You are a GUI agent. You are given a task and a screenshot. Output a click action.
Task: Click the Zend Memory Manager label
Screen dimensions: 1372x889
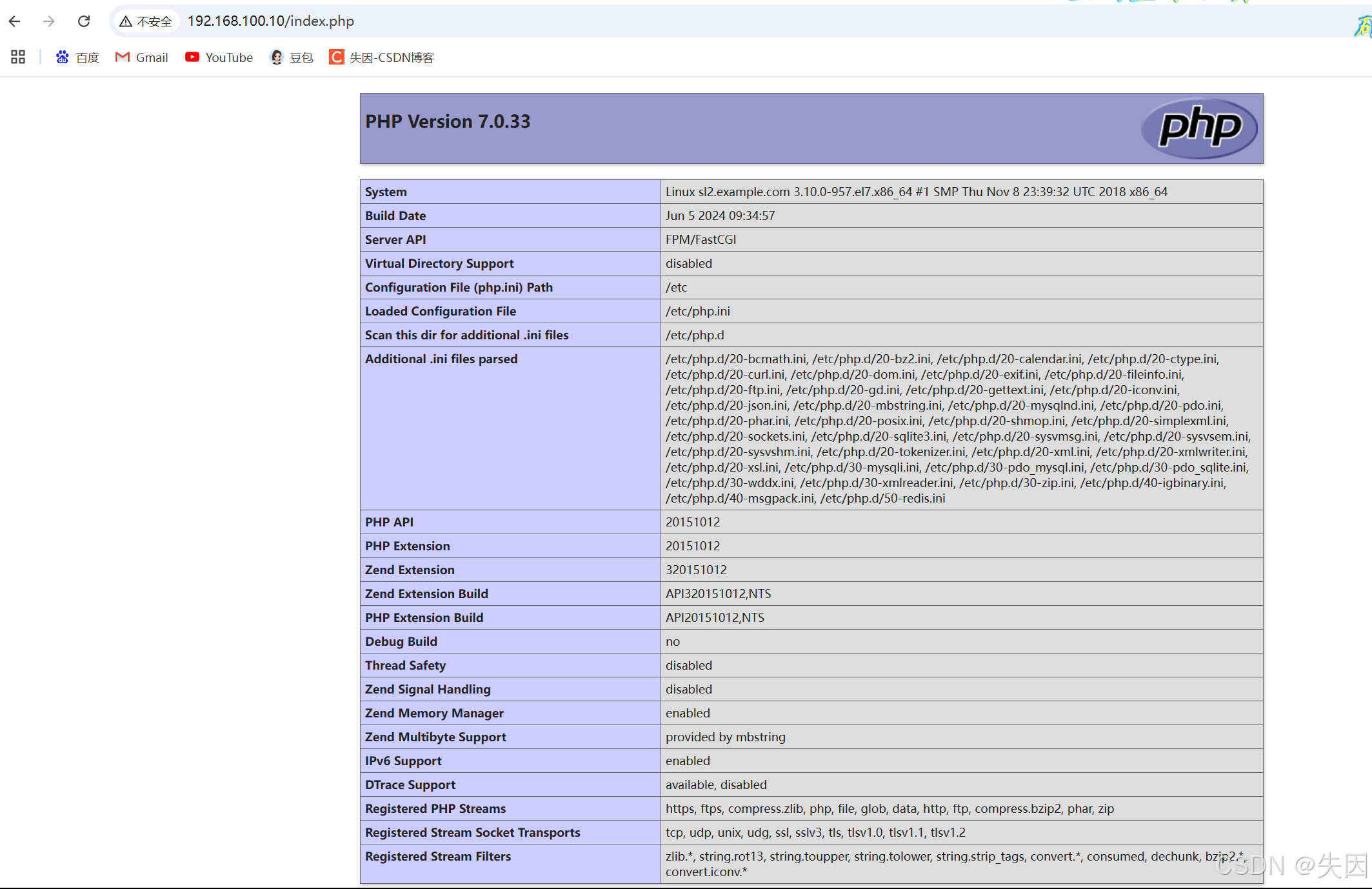click(x=434, y=713)
